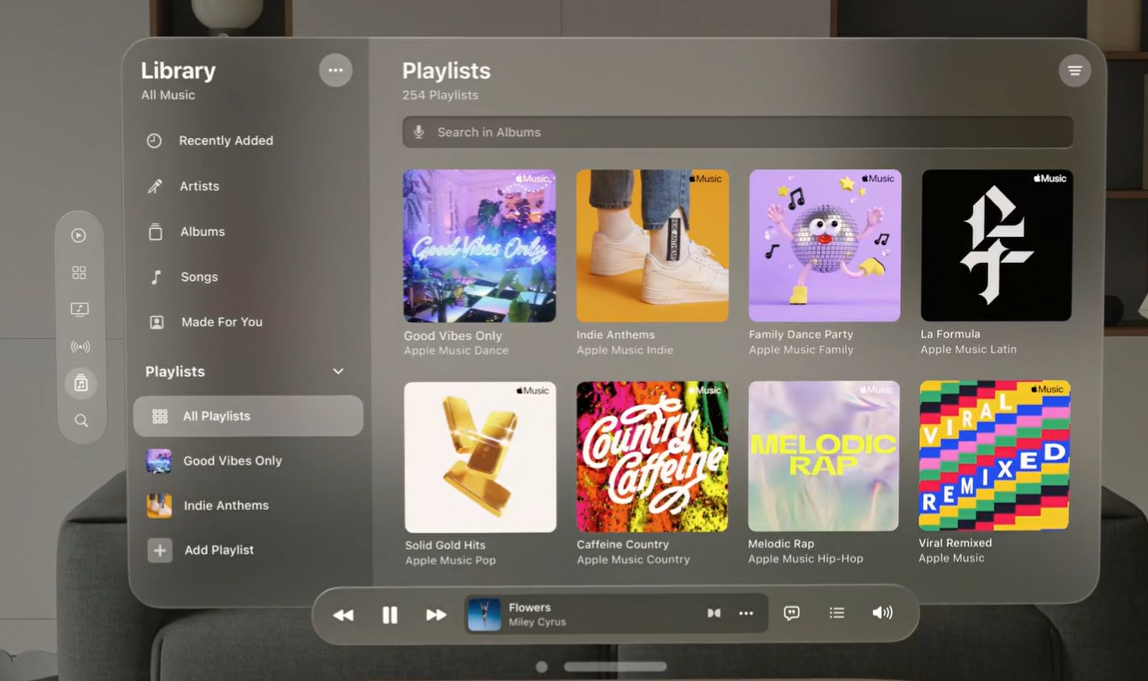This screenshot has height=681, width=1148.
Task: Collapse the Playlists section chevron
Action: click(x=338, y=371)
